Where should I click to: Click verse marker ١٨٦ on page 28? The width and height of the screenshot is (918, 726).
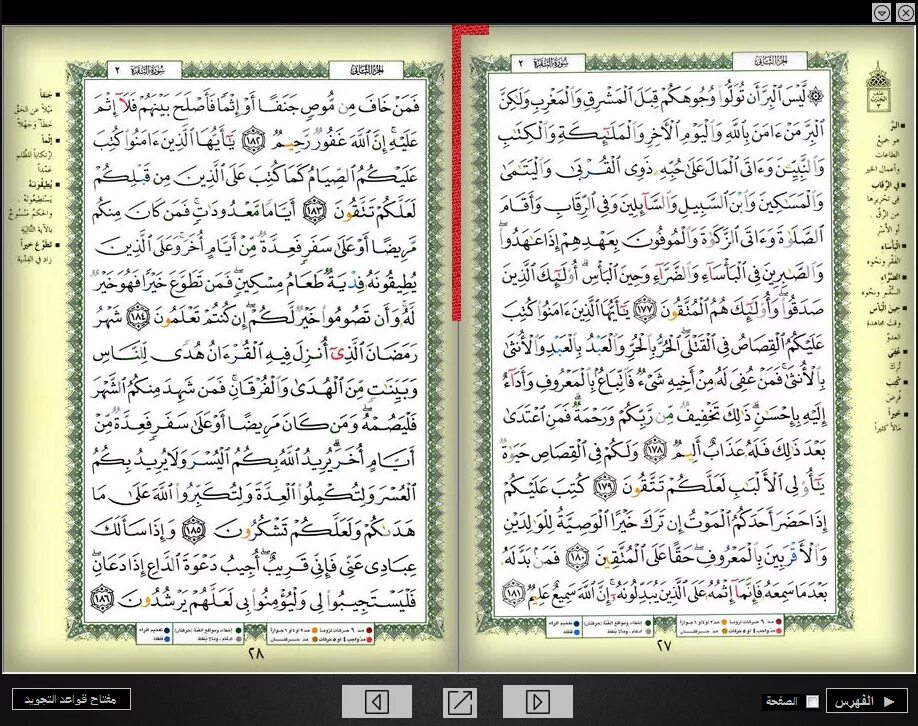coord(102,598)
